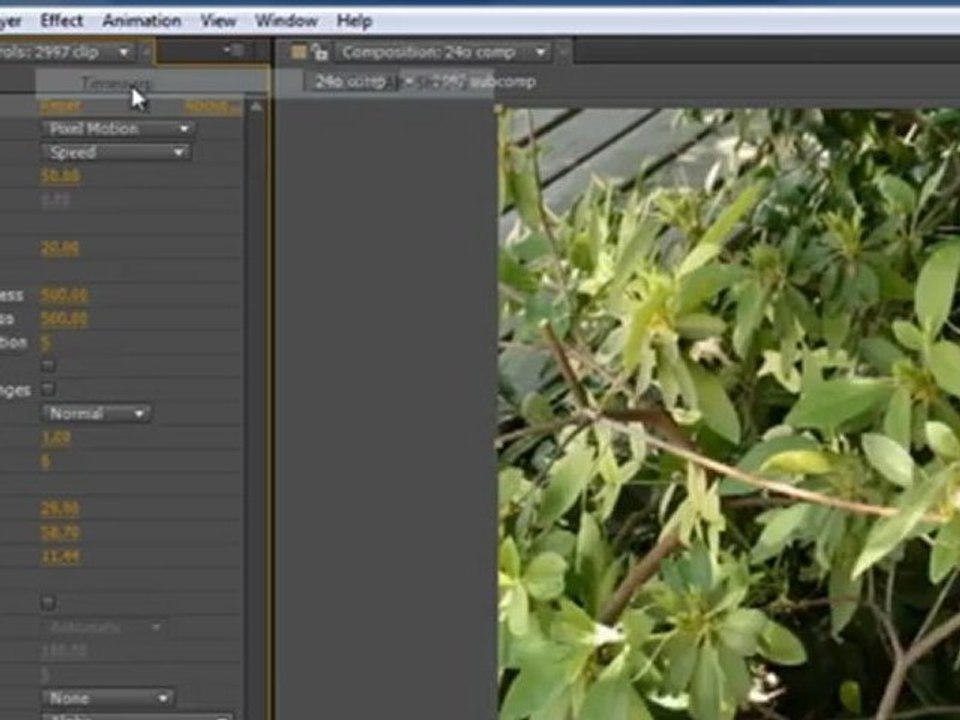Open the Effect menu
This screenshot has height=720, width=960.
point(61,21)
